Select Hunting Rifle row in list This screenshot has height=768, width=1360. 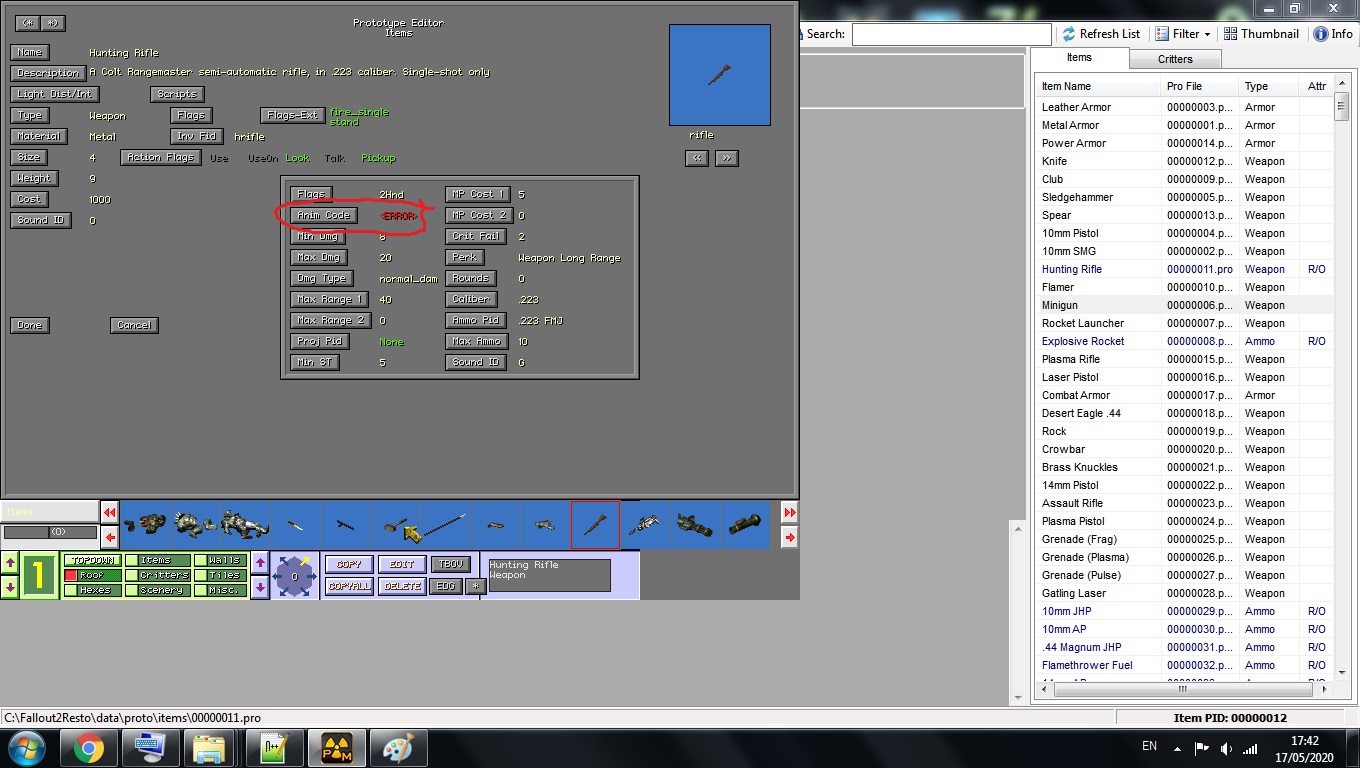[1185, 269]
